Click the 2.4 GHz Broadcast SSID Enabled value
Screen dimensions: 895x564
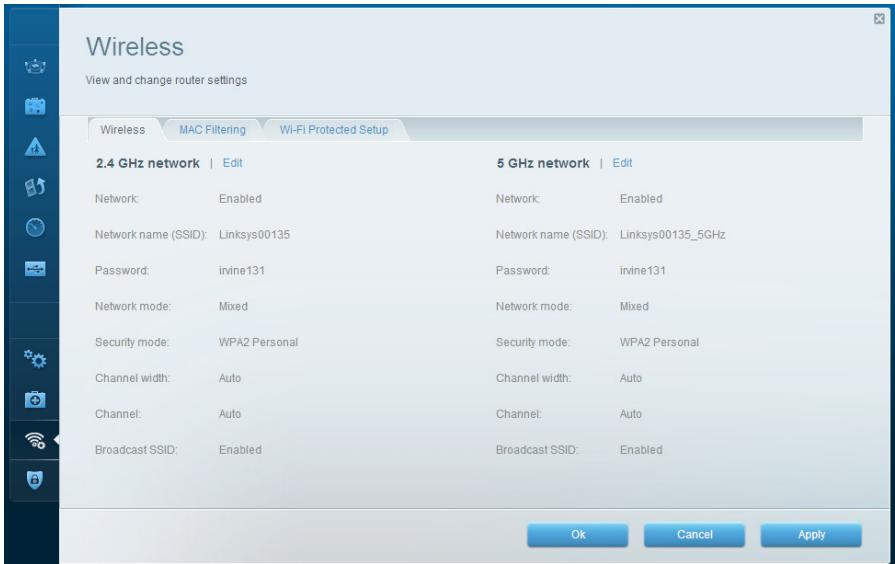pyautogui.click(x=240, y=450)
